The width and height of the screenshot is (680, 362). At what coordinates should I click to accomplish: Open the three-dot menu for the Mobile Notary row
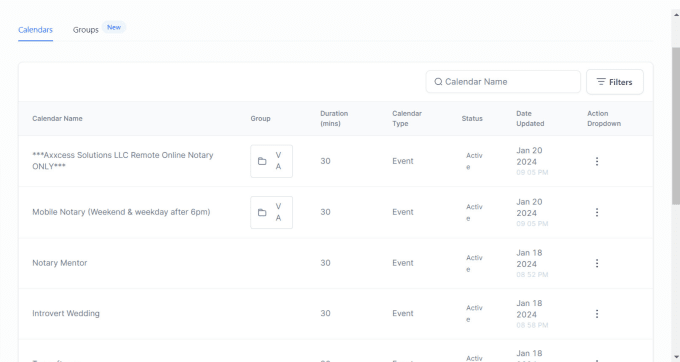click(597, 212)
